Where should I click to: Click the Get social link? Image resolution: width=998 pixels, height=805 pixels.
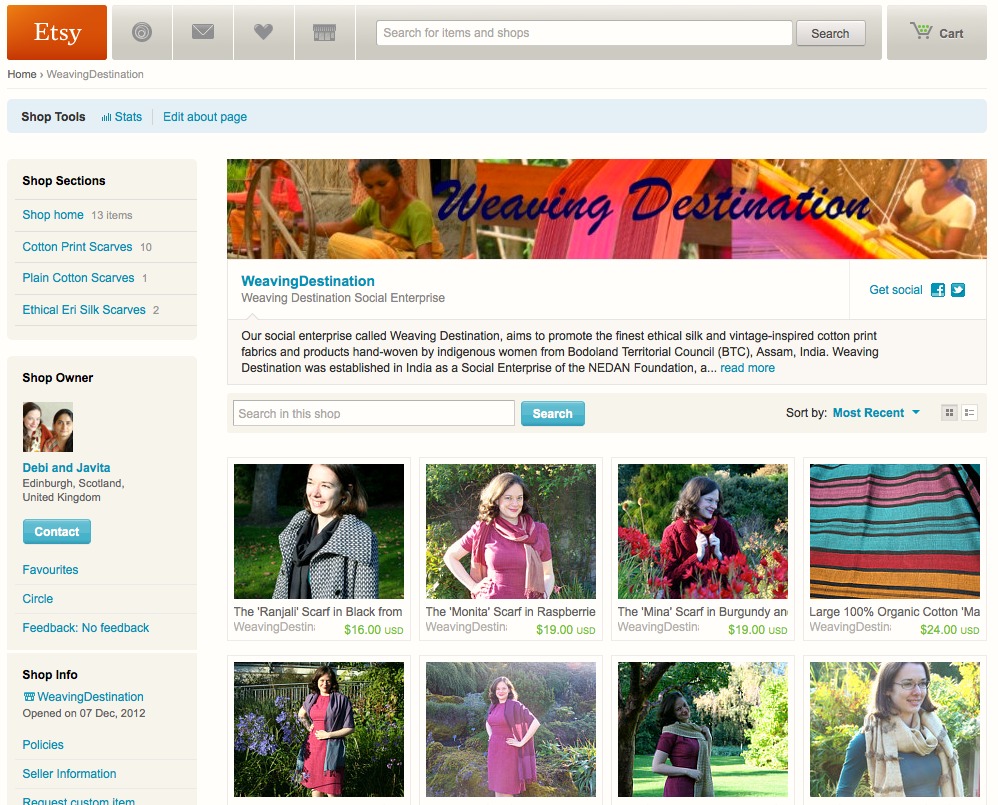(896, 290)
